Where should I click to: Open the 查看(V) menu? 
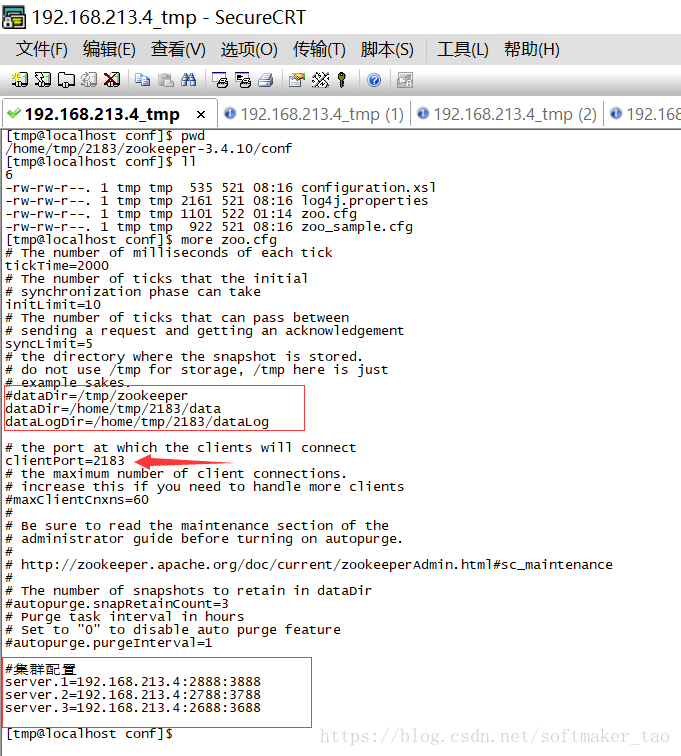coord(178,49)
